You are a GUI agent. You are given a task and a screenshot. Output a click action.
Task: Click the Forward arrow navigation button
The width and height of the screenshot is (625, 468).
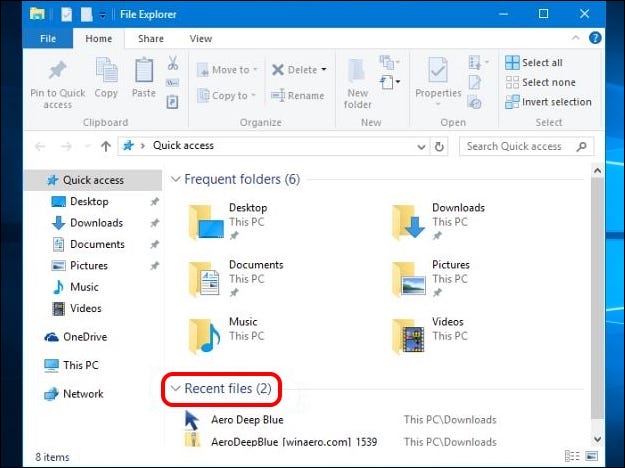click(66, 146)
